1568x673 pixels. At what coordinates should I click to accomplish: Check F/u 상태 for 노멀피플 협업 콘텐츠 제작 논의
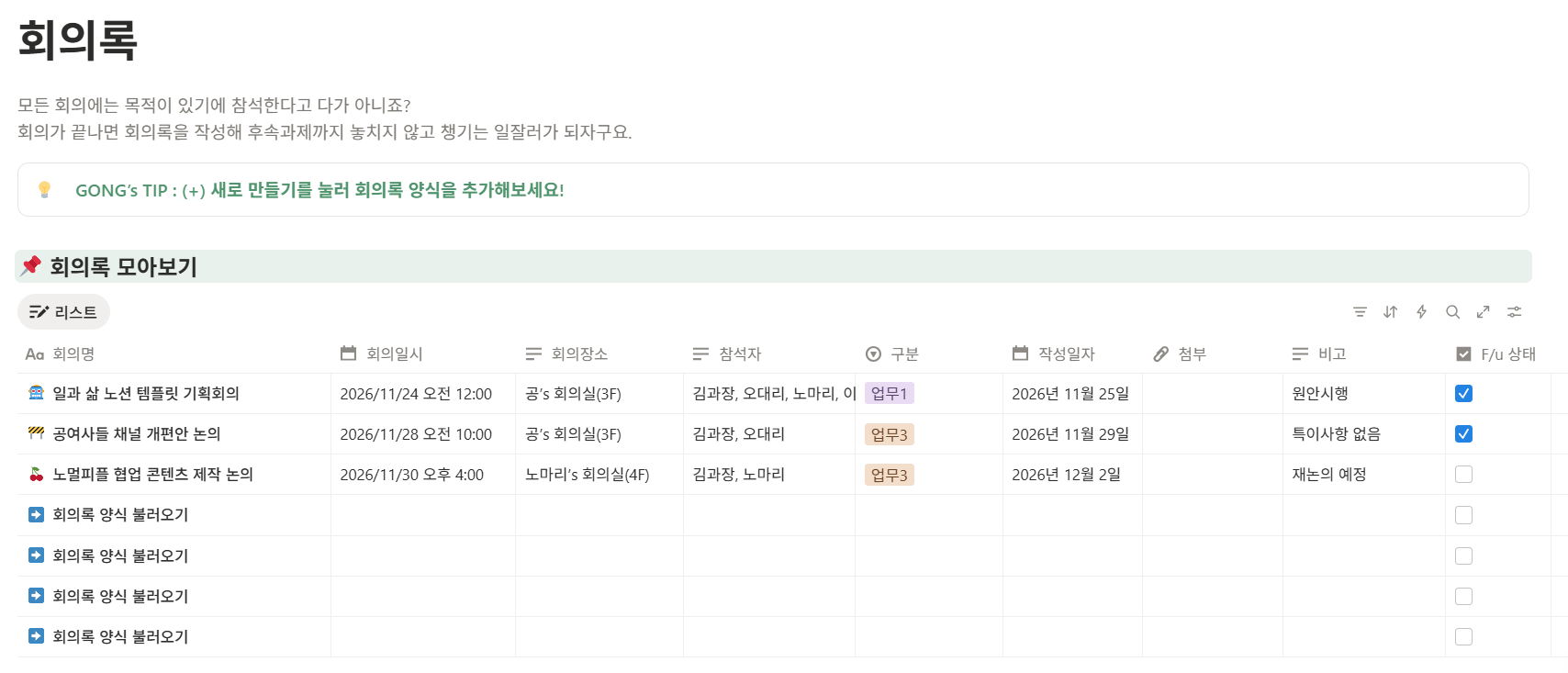[1463, 475]
